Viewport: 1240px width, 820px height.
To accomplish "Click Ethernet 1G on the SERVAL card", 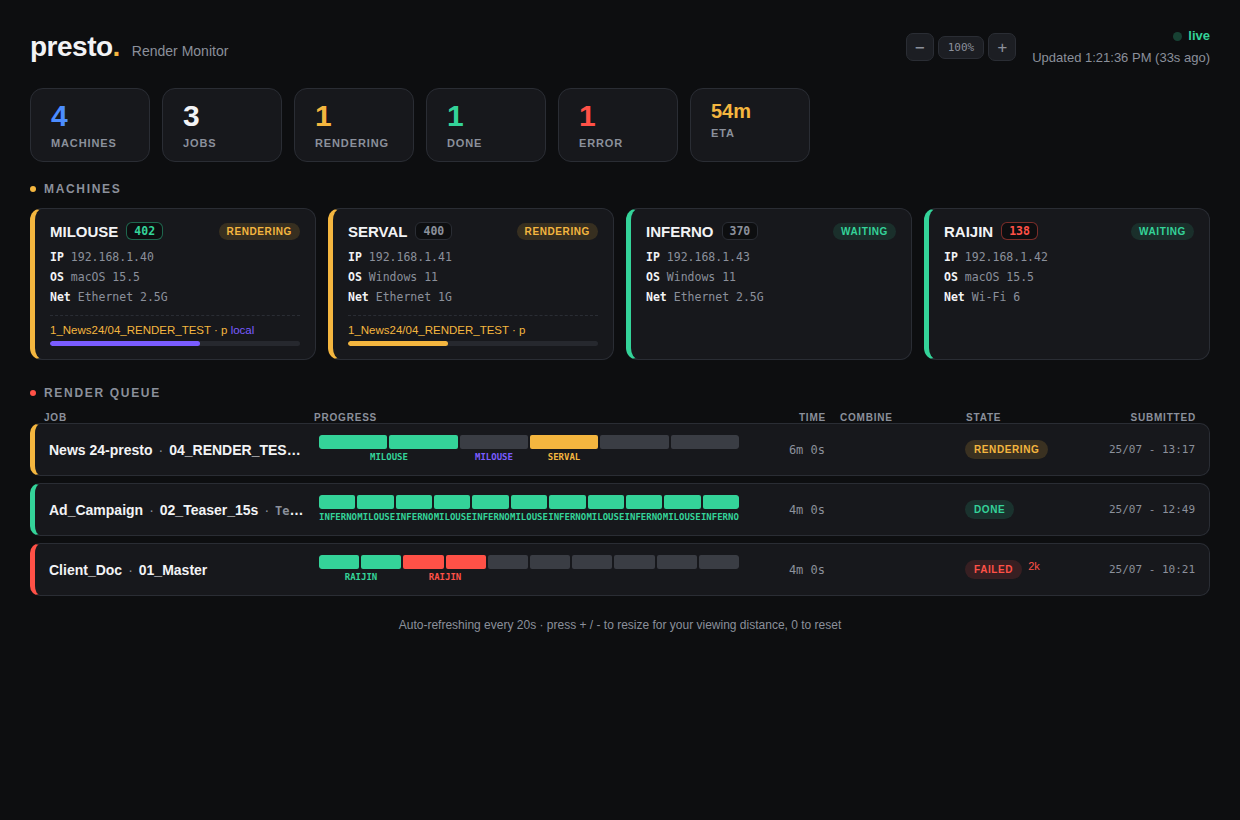I will 414,297.
